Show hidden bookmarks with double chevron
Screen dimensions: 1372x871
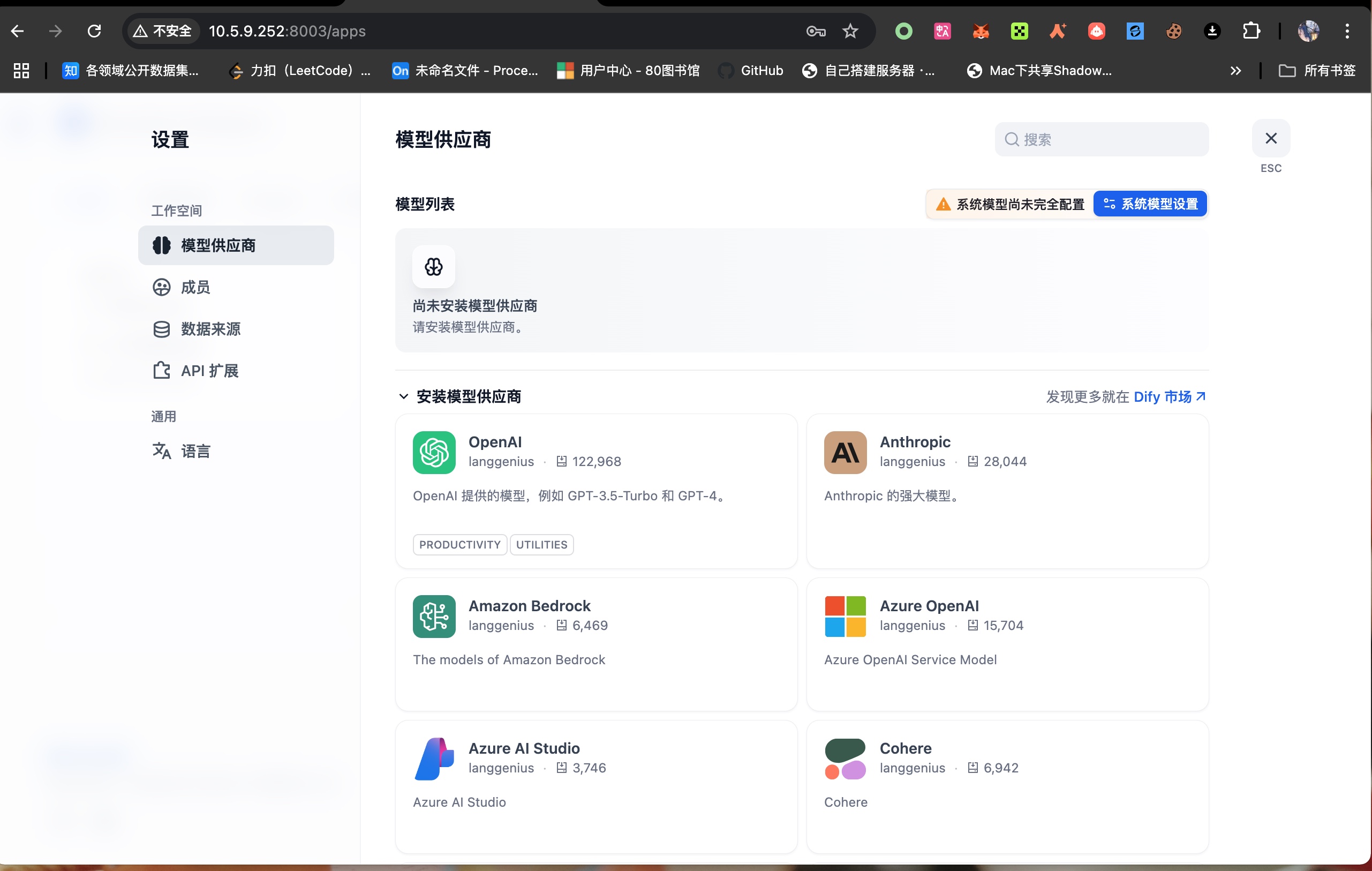[x=1235, y=71]
